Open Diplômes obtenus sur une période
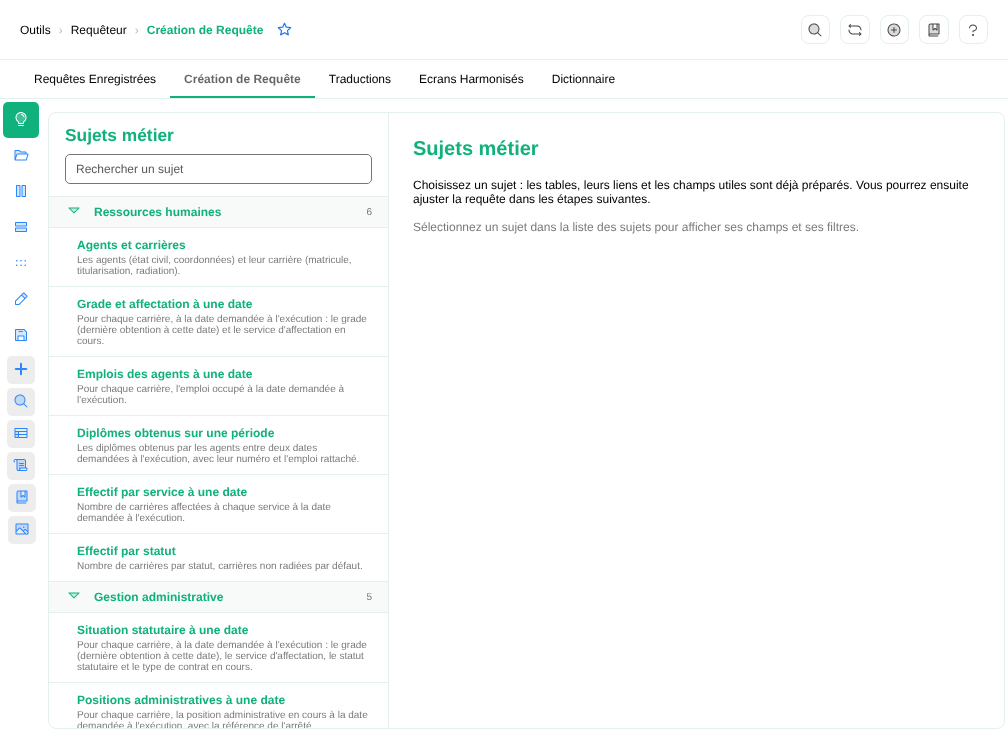 point(219,446)
